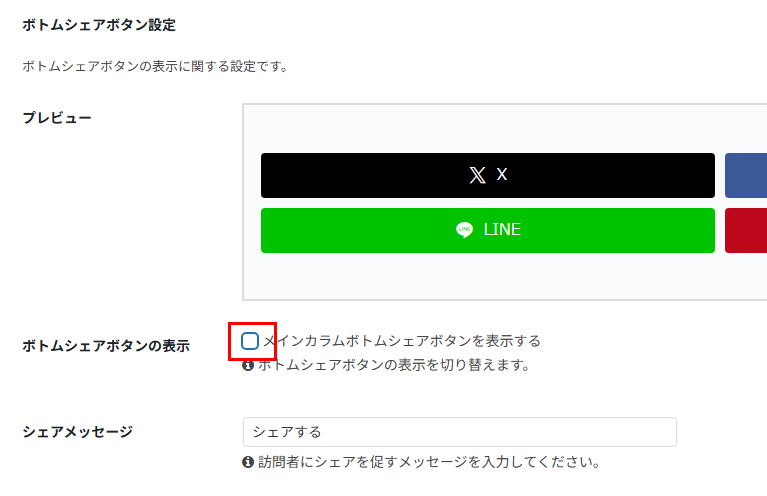Enable the メインカラムボトムシェアボタンを表示する checkbox
Screen dimensions: 767x496
click(x=250, y=342)
